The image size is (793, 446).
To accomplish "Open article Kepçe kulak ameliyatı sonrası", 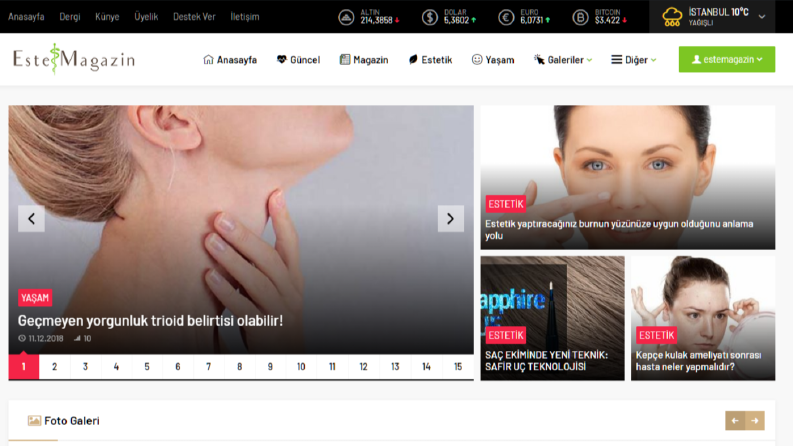I will pos(698,361).
